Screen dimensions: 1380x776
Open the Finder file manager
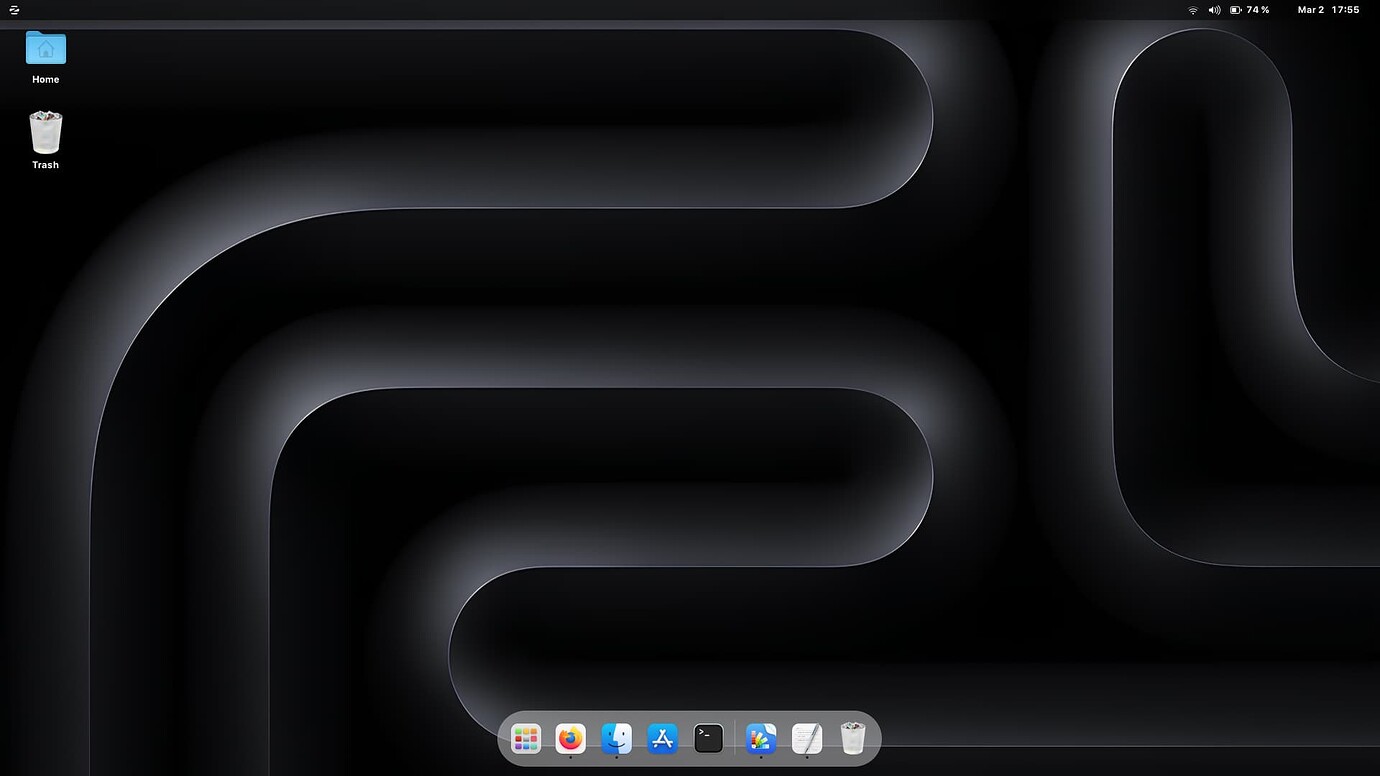[x=616, y=738]
